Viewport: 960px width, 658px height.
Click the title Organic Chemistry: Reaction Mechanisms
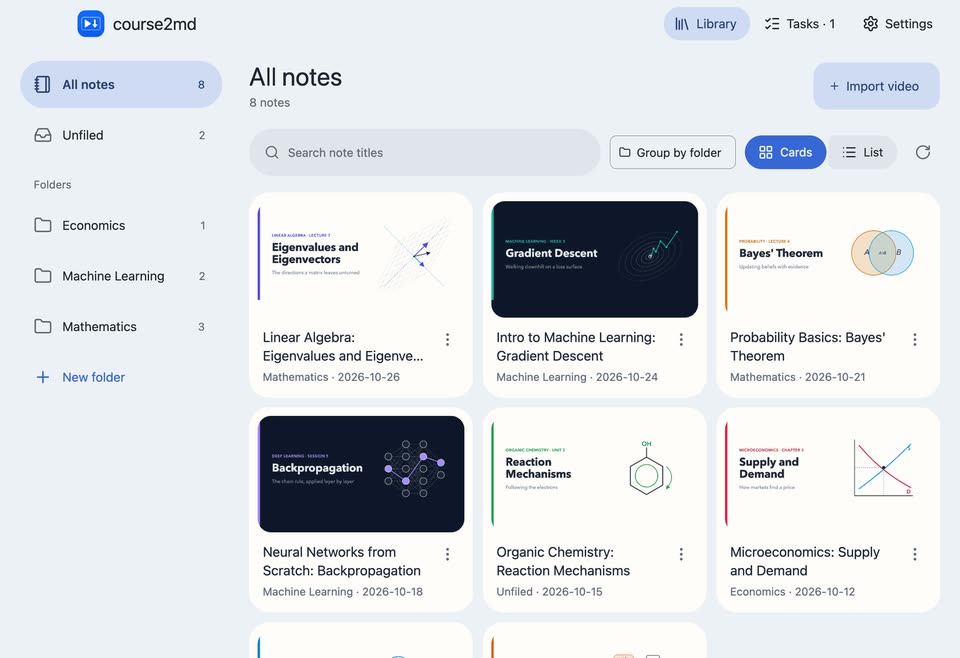563,561
